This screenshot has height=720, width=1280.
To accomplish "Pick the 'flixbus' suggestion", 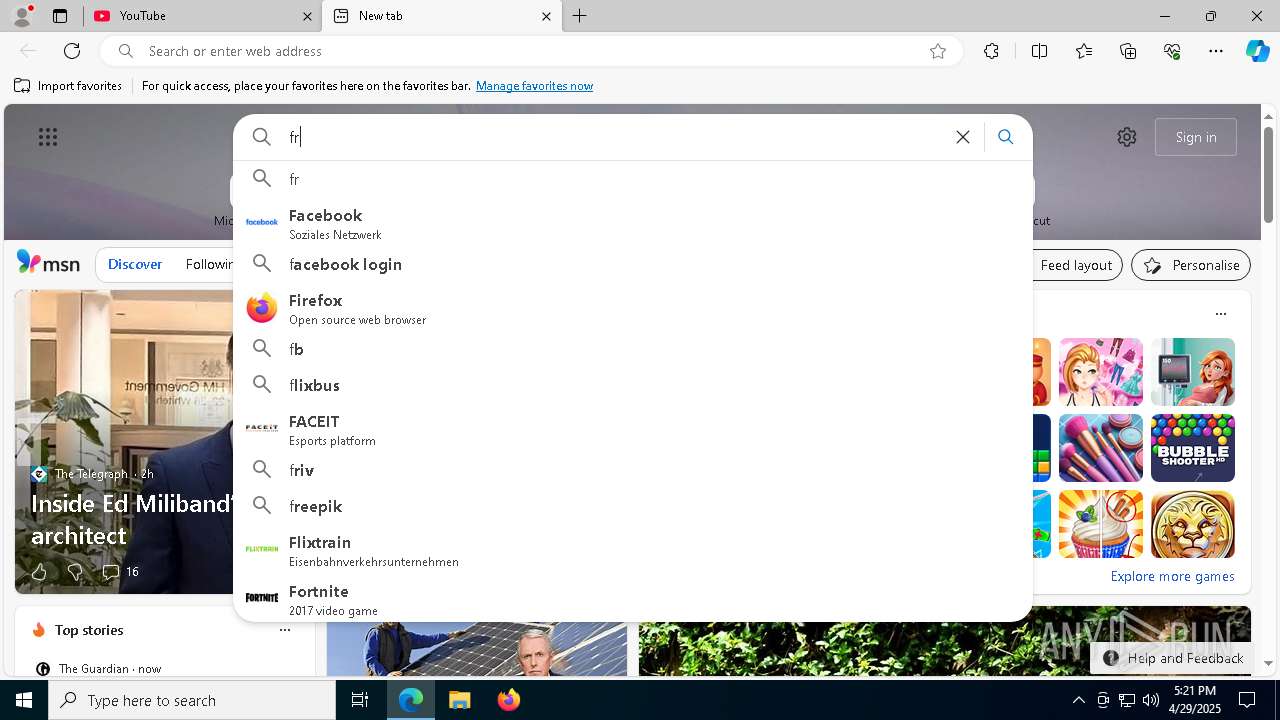I will [633, 385].
